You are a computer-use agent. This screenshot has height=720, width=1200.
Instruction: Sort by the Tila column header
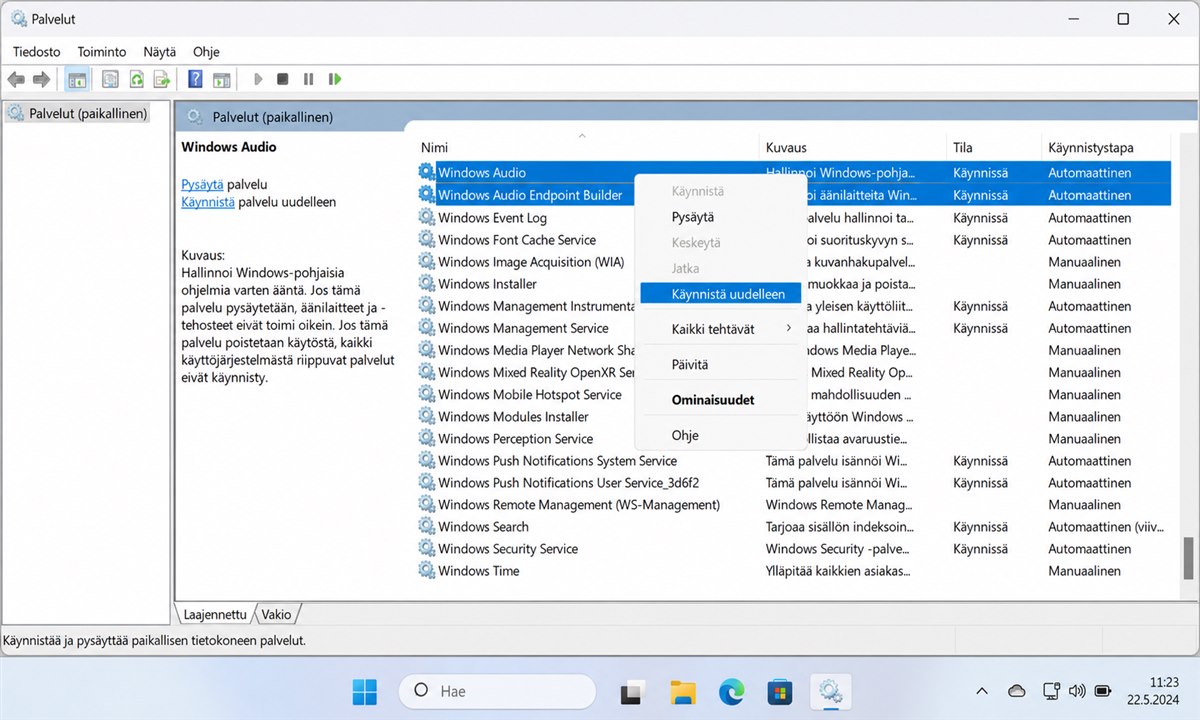[993, 147]
